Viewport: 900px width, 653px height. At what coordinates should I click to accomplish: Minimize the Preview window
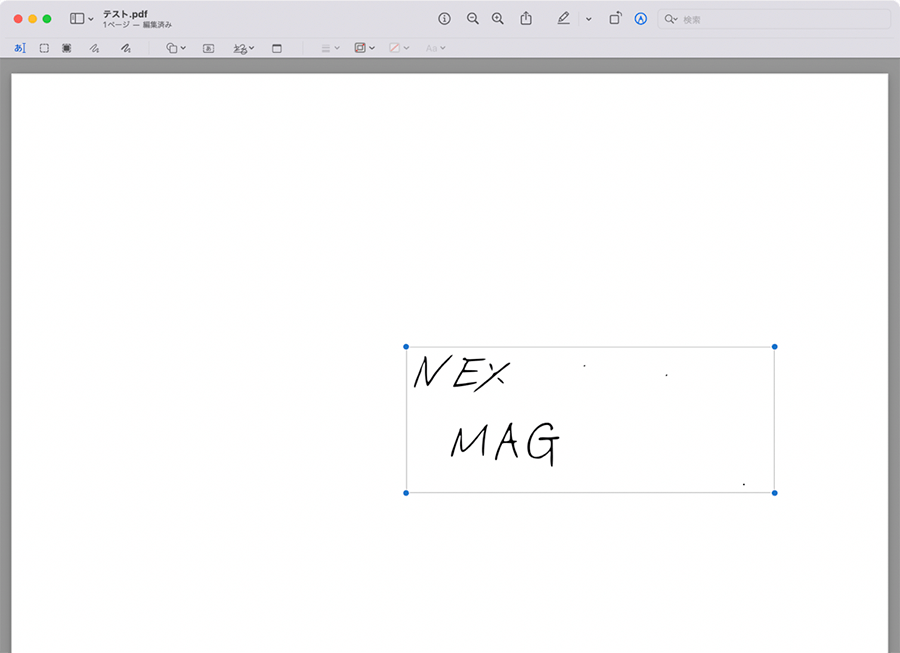point(32,19)
